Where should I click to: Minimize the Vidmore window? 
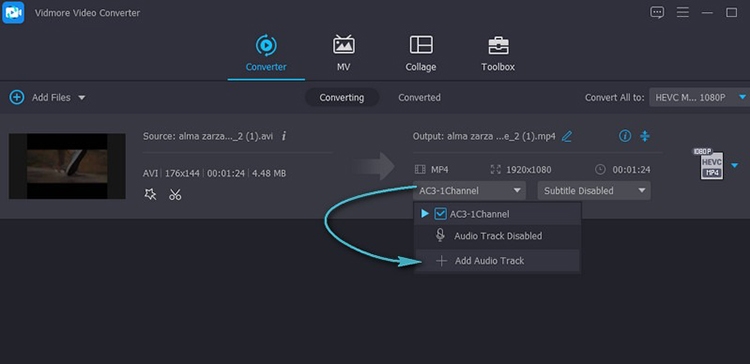(707, 12)
